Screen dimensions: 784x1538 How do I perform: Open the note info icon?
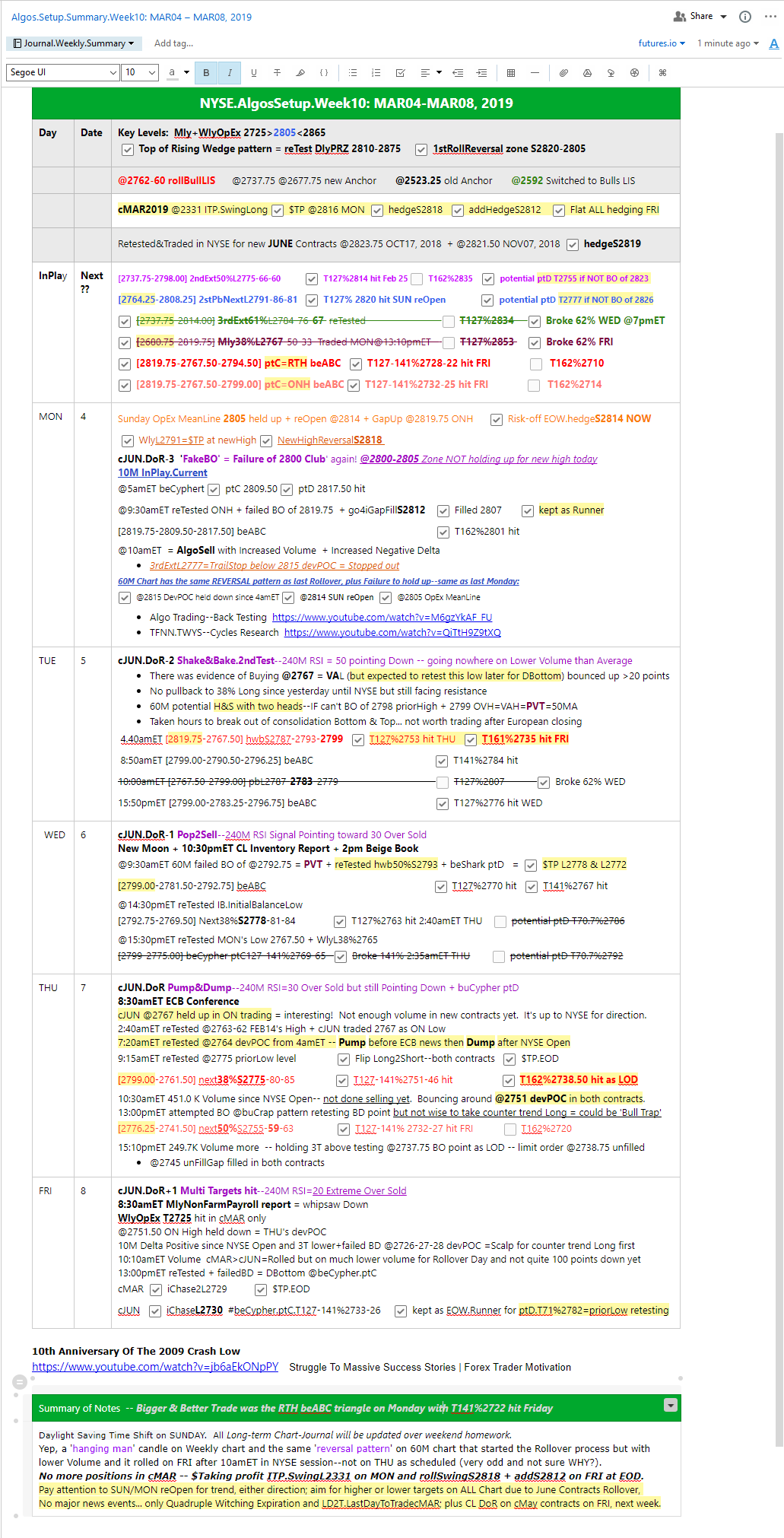[x=745, y=17]
